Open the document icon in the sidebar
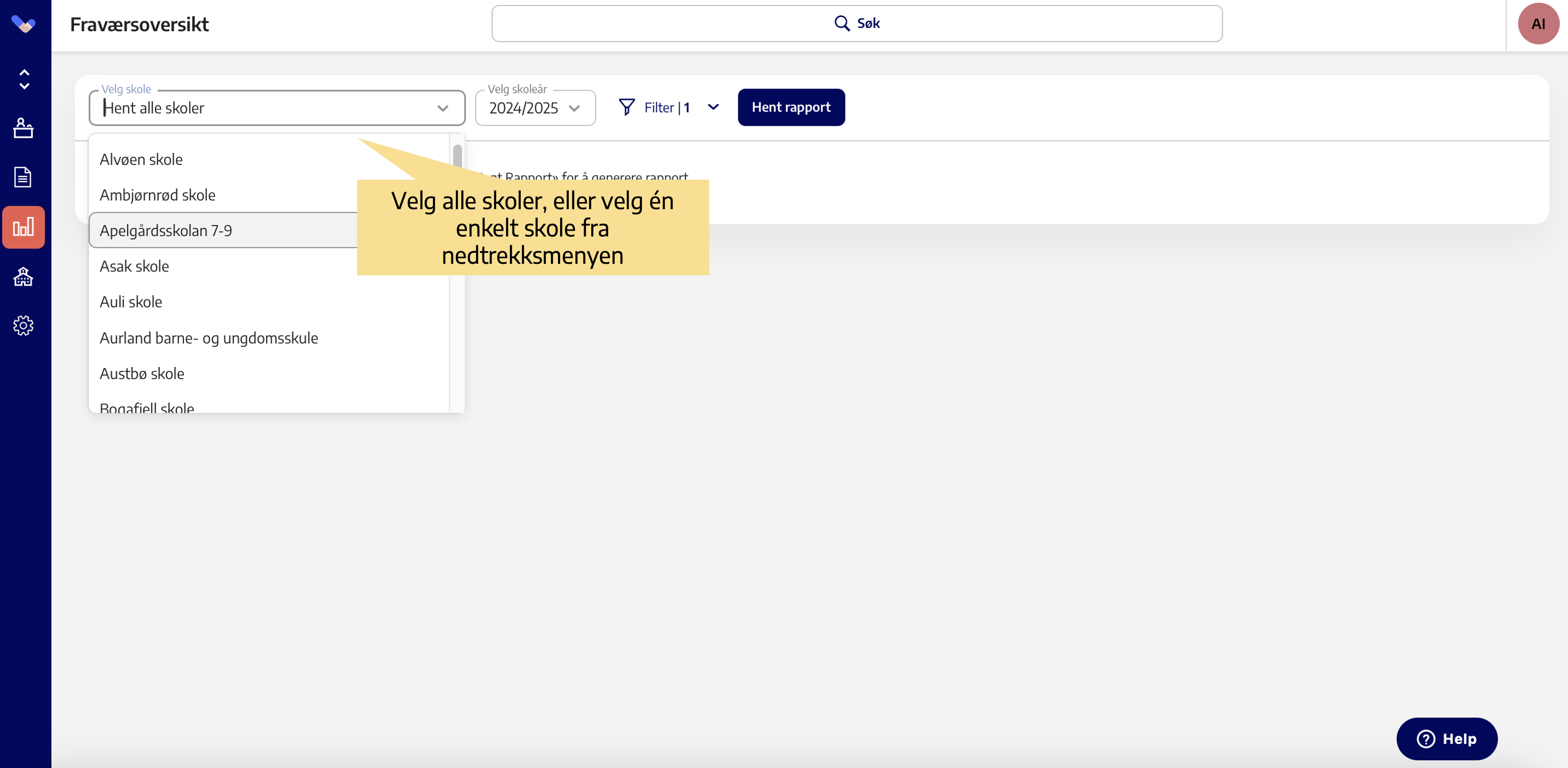 pyautogui.click(x=23, y=177)
